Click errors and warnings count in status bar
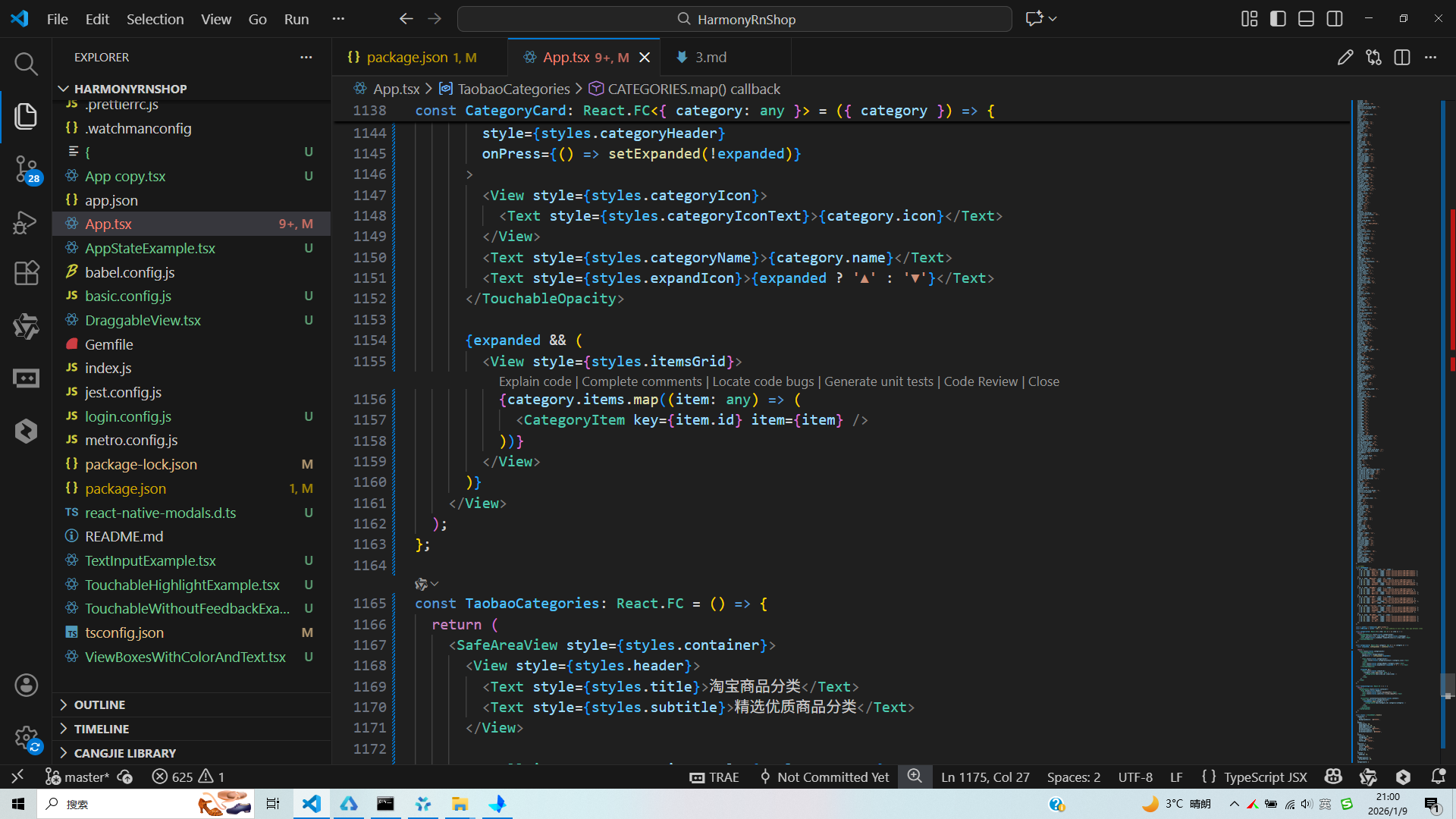This screenshot has height=819, width=1456. click(x=188, y=777)
